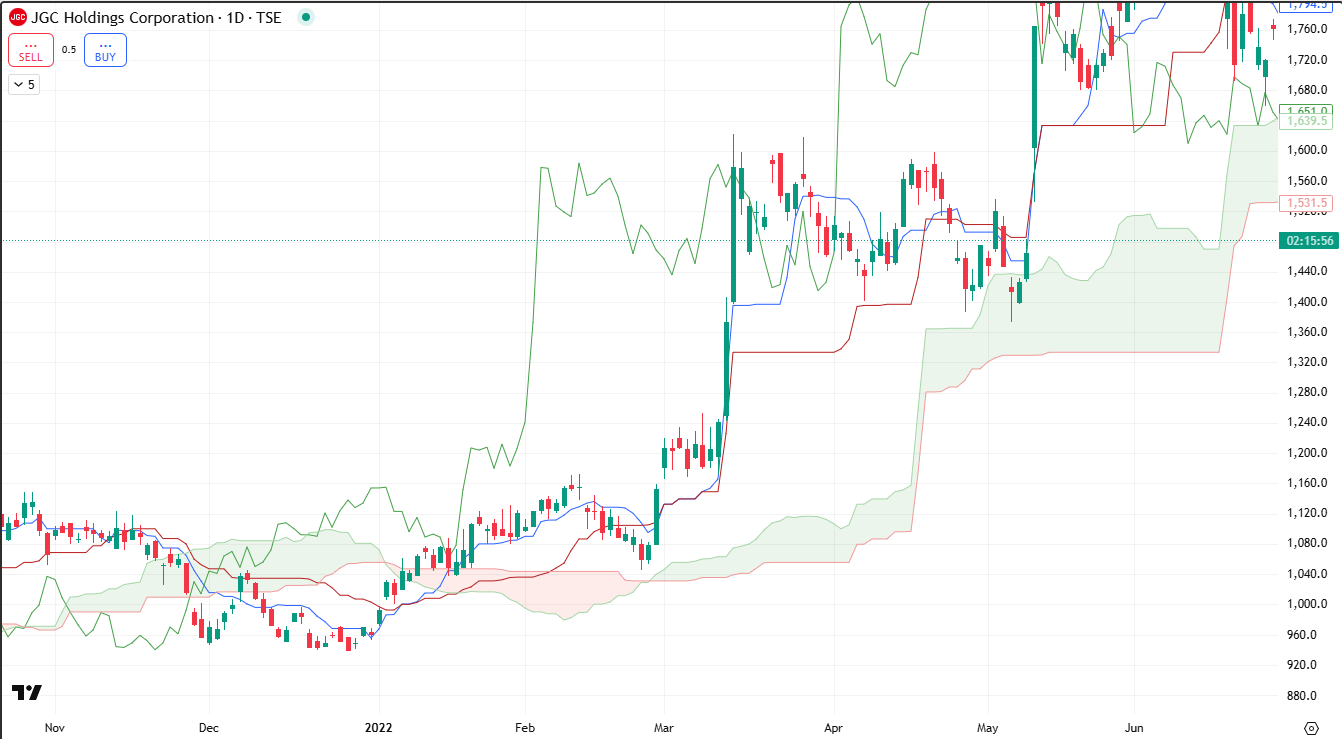Click the 1,360.0 price axis label
The image size is (1342, 739).
tap(1307, 332)
